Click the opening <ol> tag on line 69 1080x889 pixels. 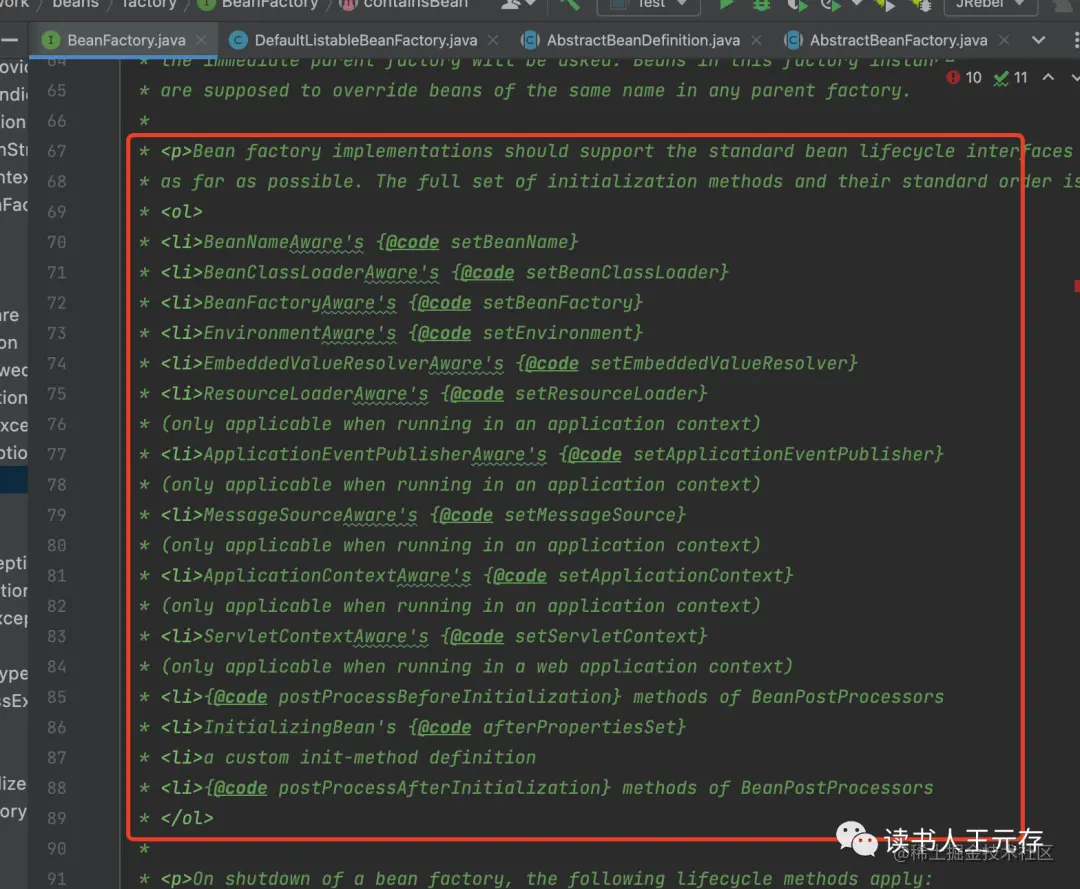click(182, 212)
